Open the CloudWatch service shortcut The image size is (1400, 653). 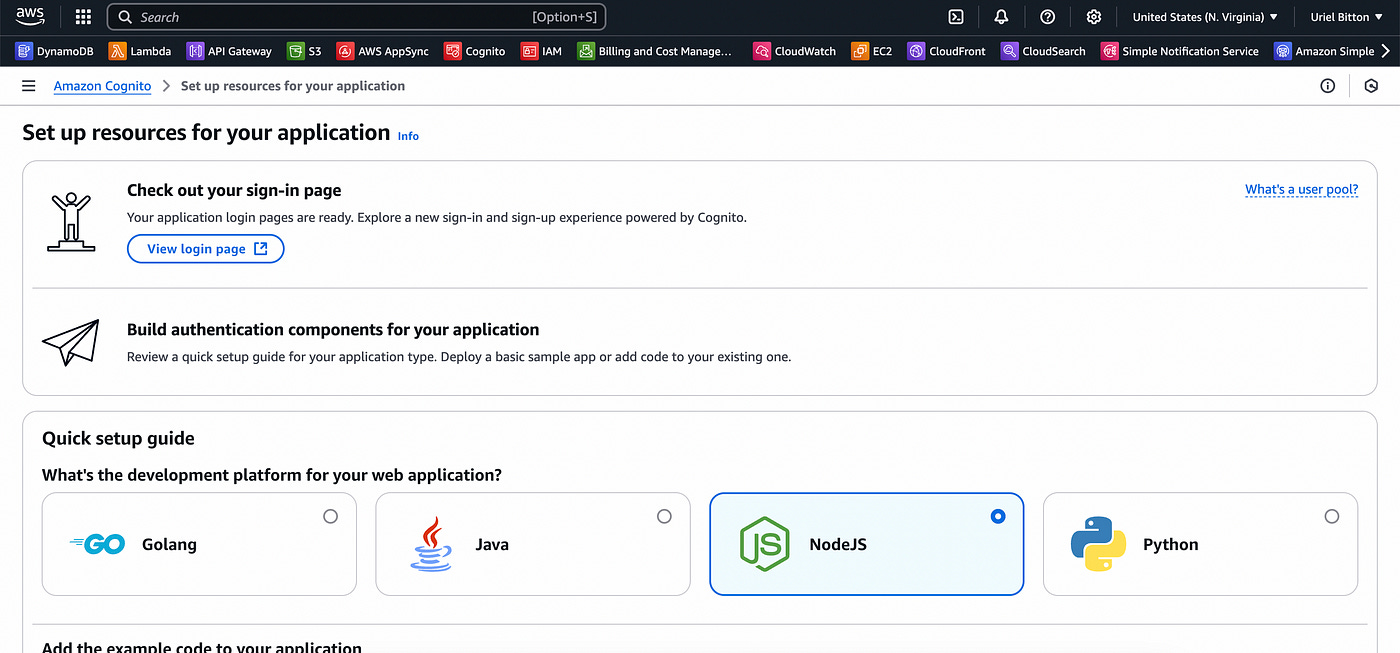click(x=795, y=51)
